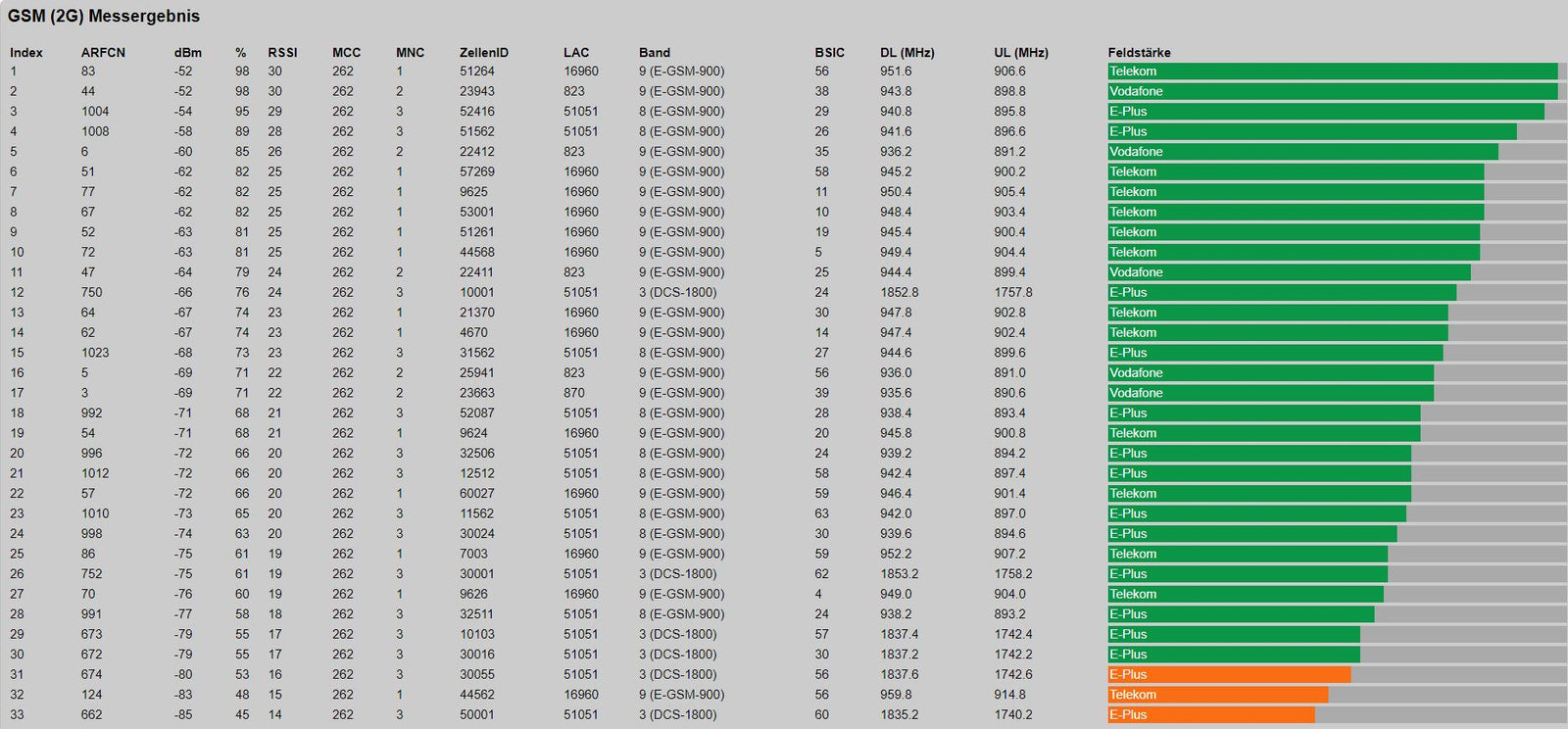
Task: Click the DL frequency 1852.8 in row 12
Action: (899, 293)
